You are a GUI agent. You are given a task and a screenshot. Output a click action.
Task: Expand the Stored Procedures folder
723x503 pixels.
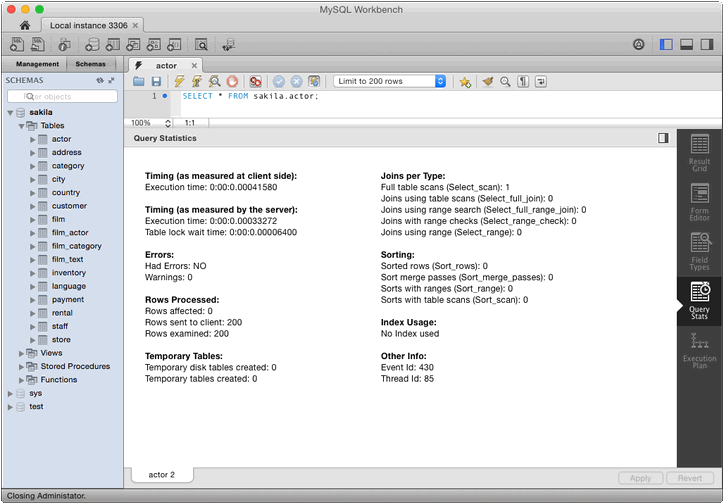point(21,367)
